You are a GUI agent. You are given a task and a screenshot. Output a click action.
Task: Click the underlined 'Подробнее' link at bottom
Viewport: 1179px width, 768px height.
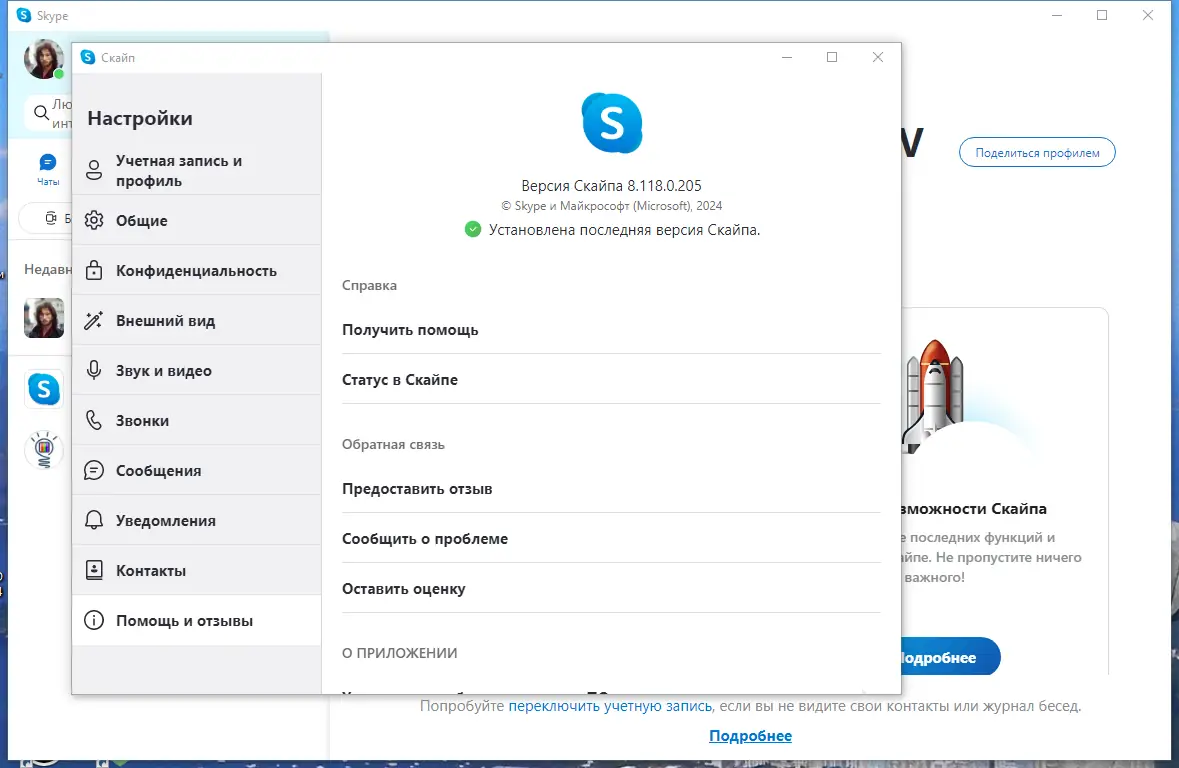tap(750, 736)
